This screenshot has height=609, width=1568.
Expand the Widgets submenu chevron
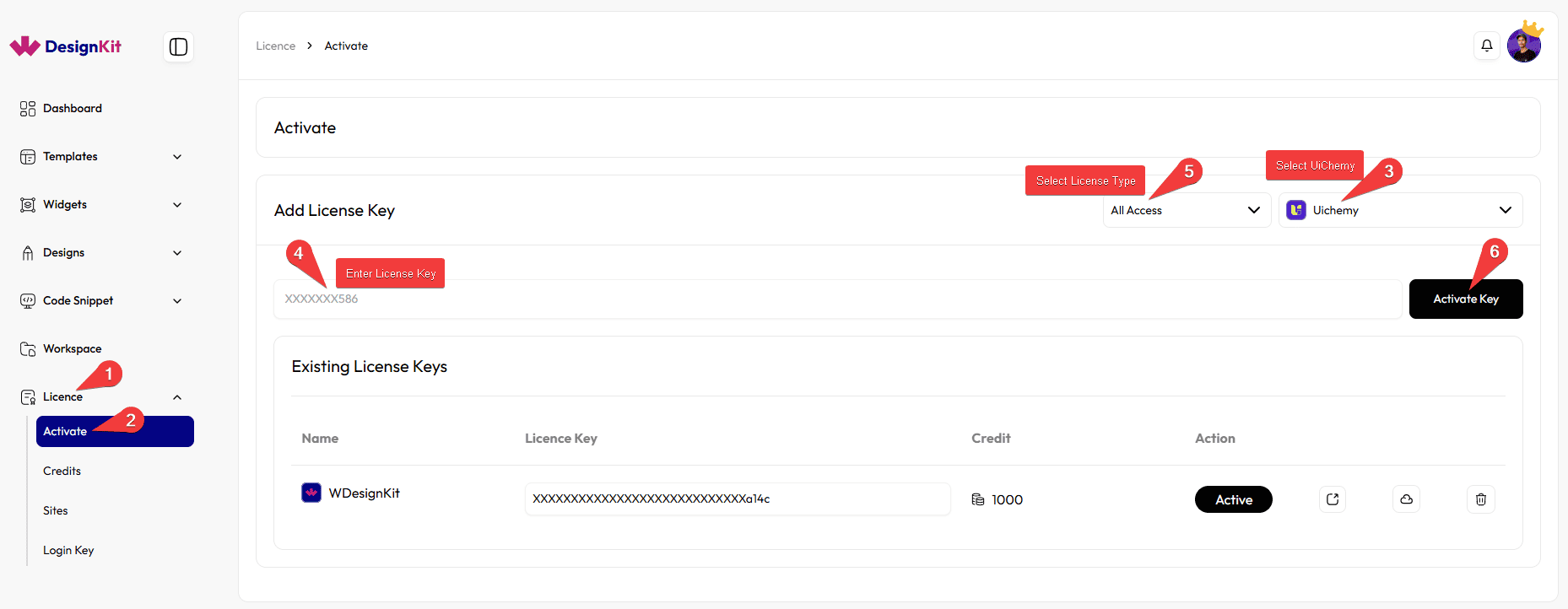(177, 205)
